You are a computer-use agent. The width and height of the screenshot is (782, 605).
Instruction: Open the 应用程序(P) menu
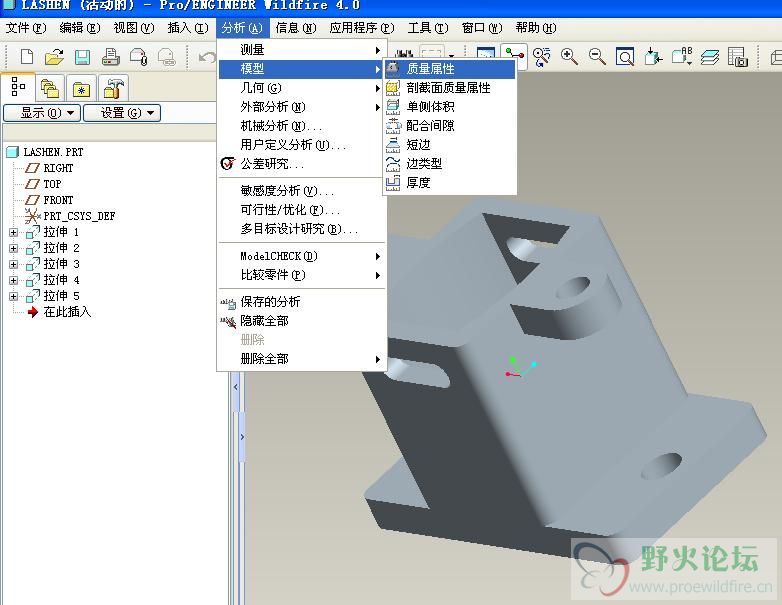tap(362, 28)
